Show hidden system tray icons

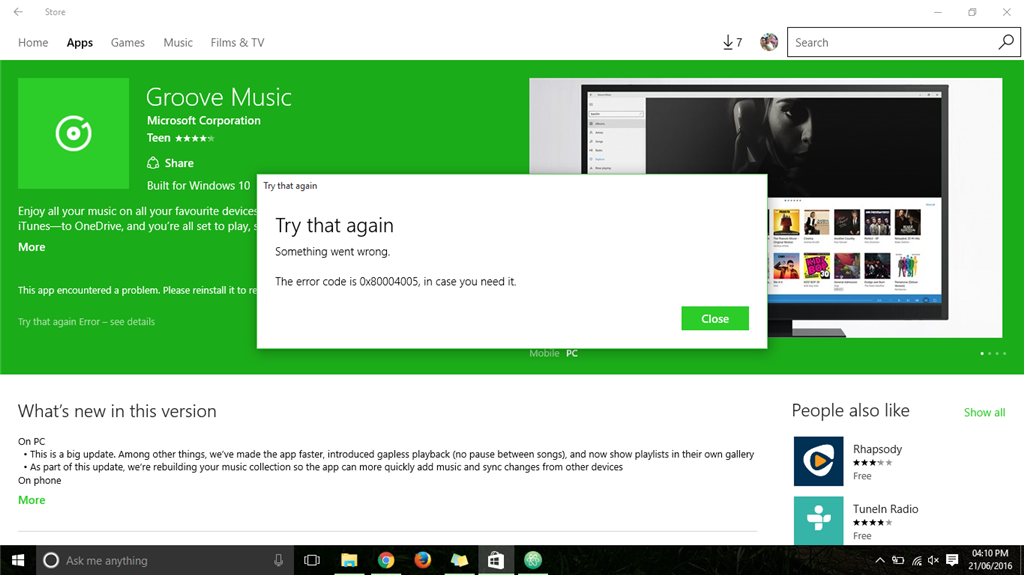(x=880, y=560)
